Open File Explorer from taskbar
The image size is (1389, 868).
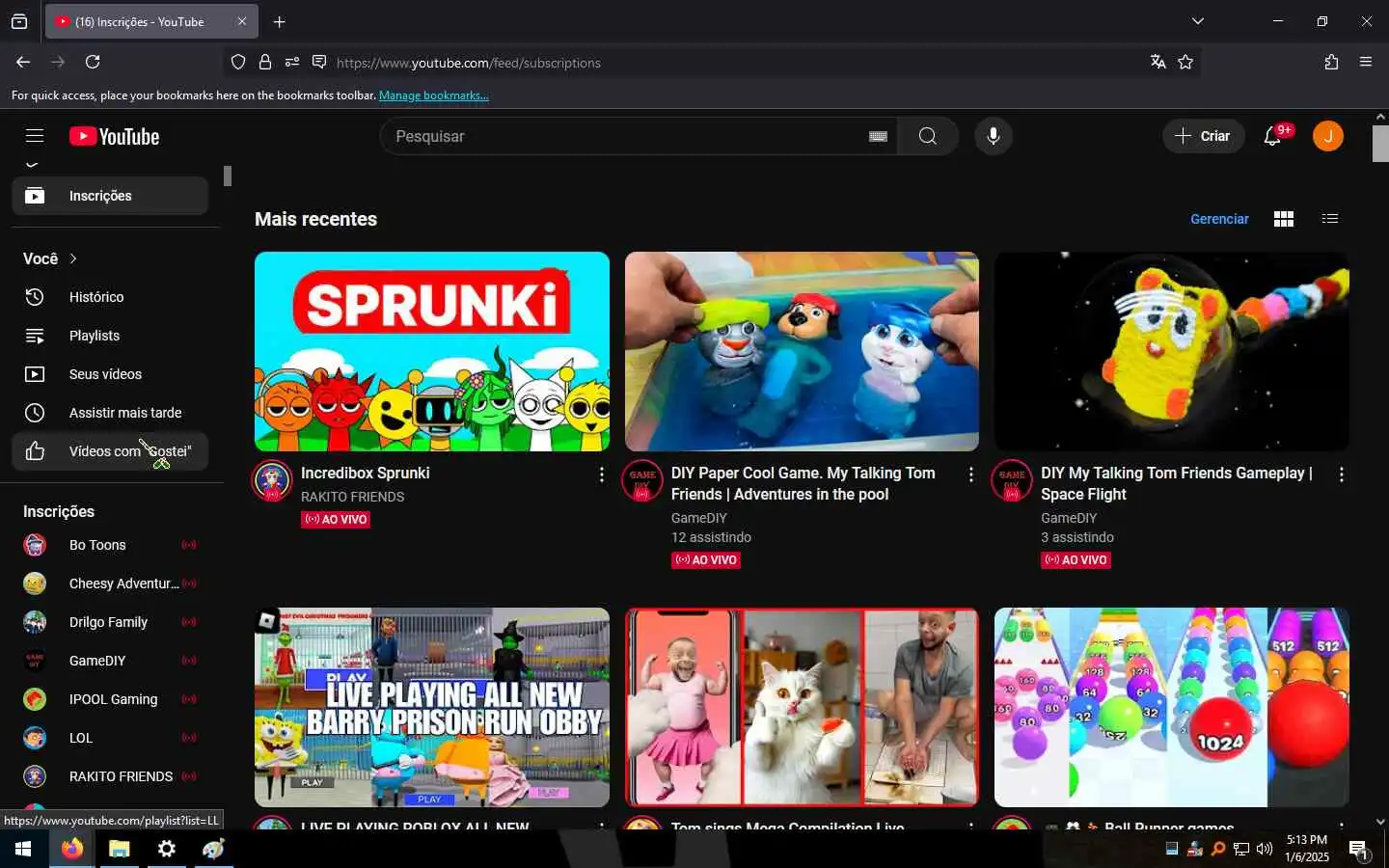tap(119, 849)
